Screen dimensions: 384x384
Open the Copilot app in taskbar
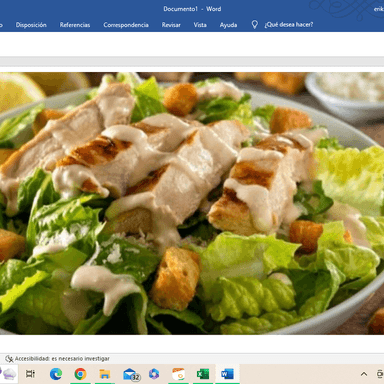click(x=154, y=374)
